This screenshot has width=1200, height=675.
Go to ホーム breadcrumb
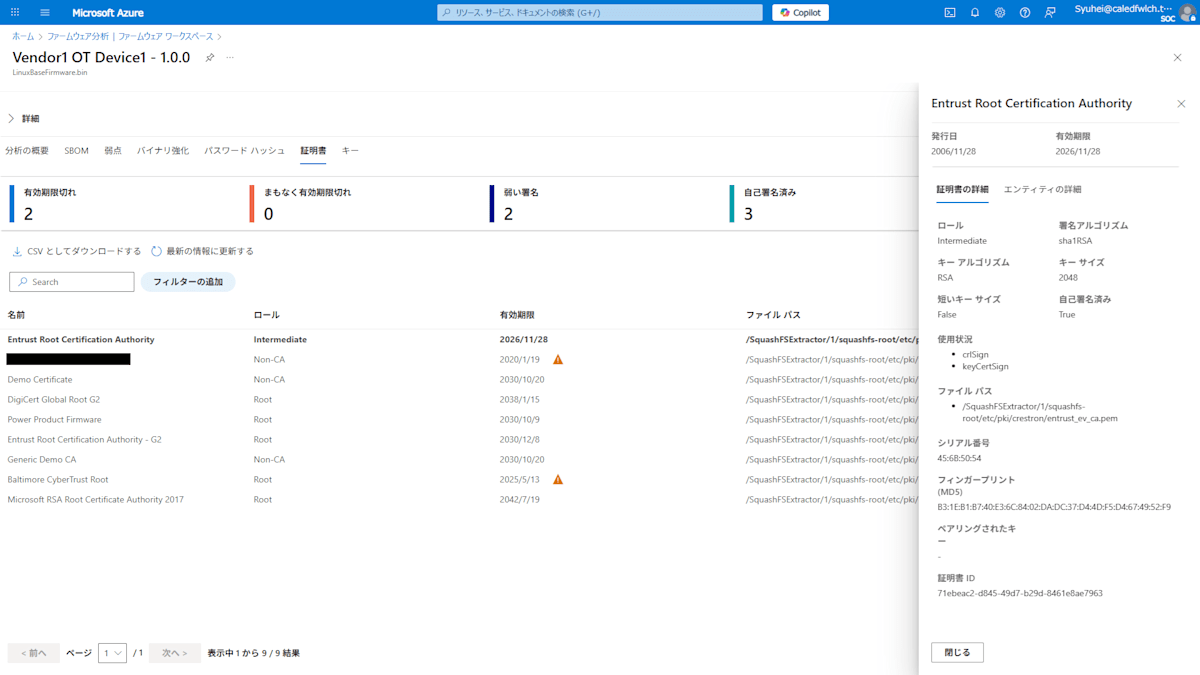pos(23,36)
